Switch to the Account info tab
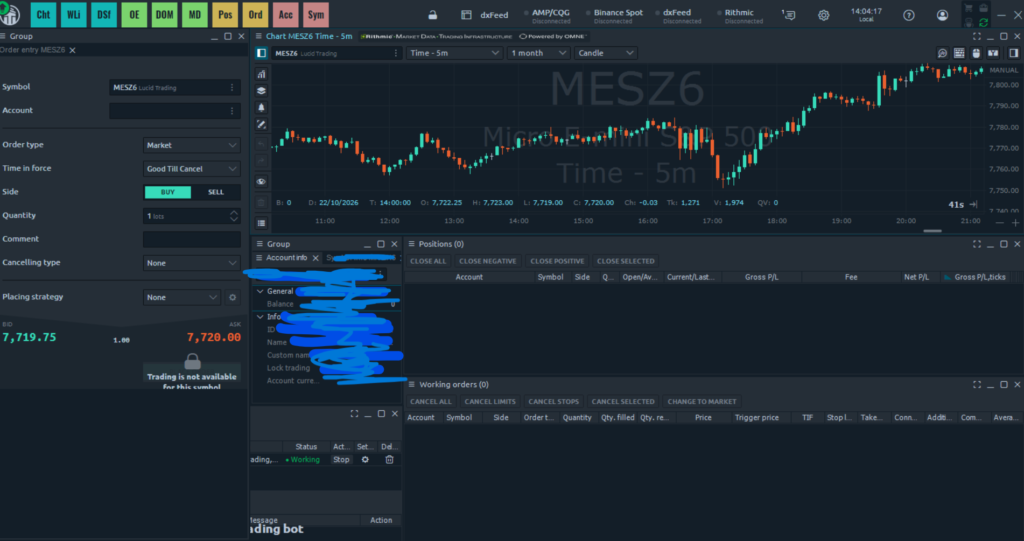 286,258
